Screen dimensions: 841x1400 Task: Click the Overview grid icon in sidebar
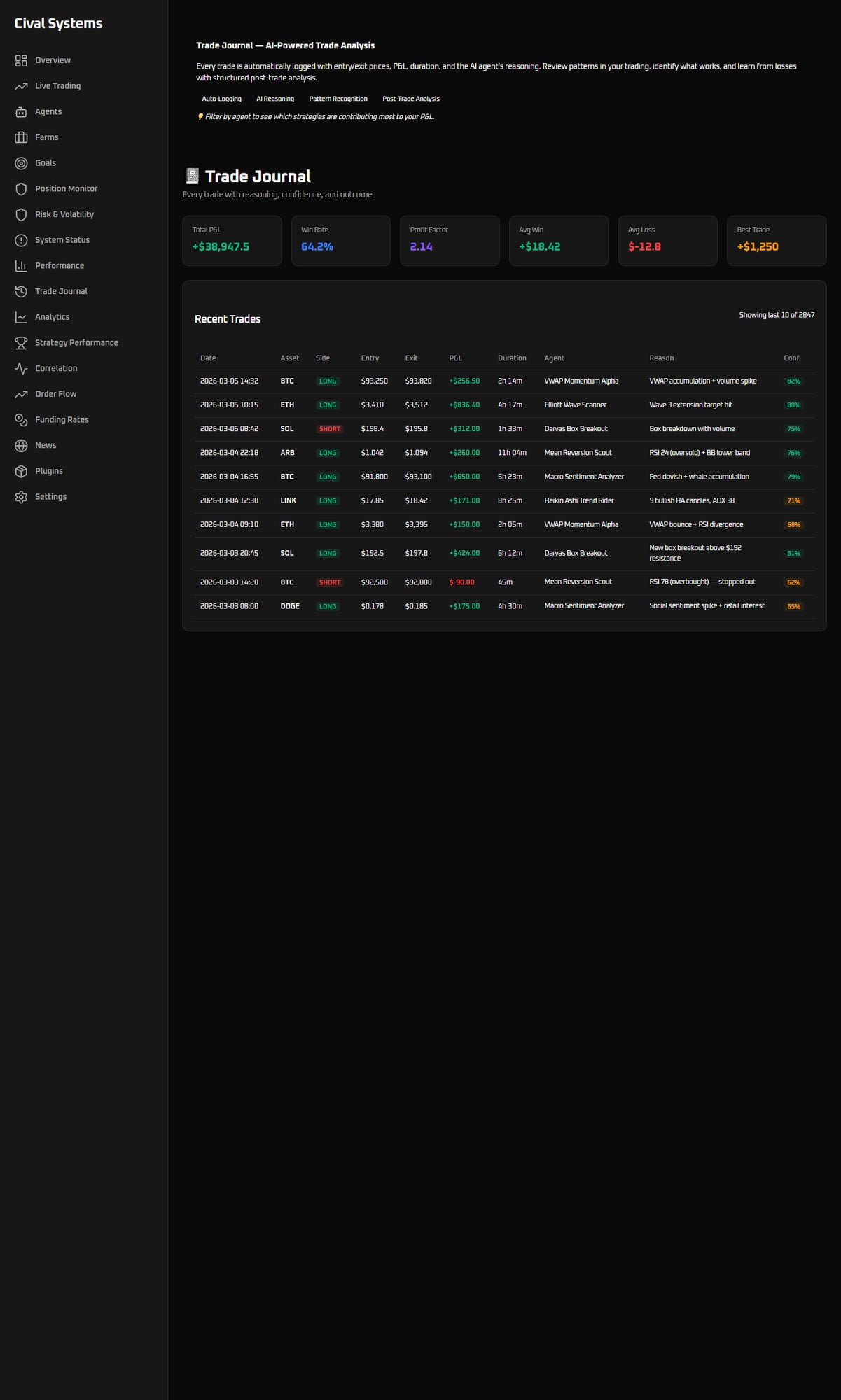coord(21,60)
